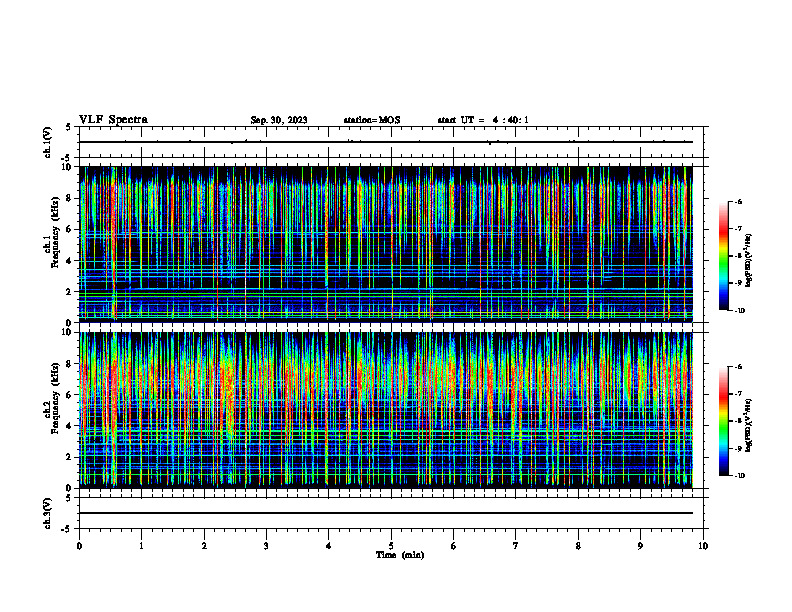This screenshot has height=612, width=792.
Task: Click tick label "7" on the Time axis
Action: [x=516, y=546]
